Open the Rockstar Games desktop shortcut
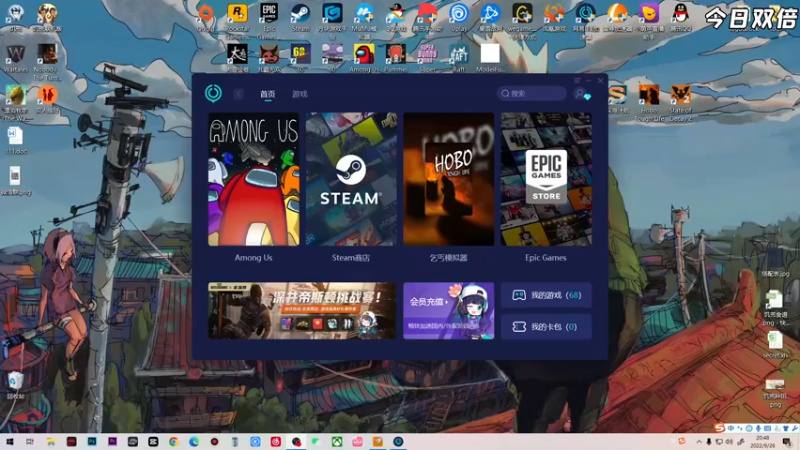The height and width of the screenshot is (450, 800). [x=237, y=20]
